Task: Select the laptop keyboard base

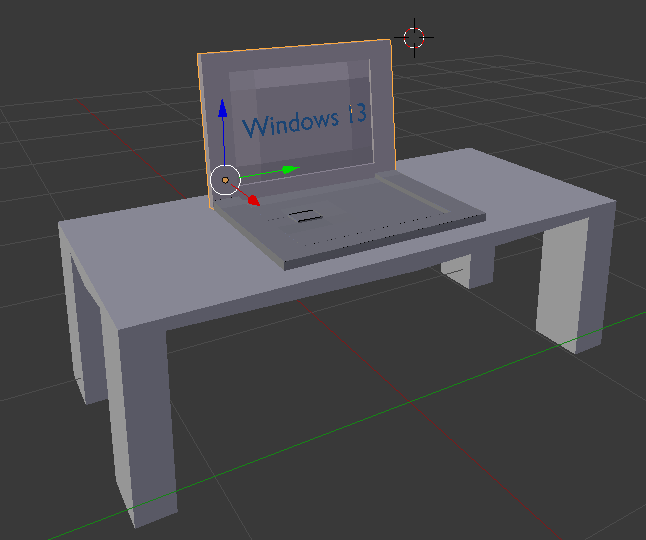Action: 350,220
